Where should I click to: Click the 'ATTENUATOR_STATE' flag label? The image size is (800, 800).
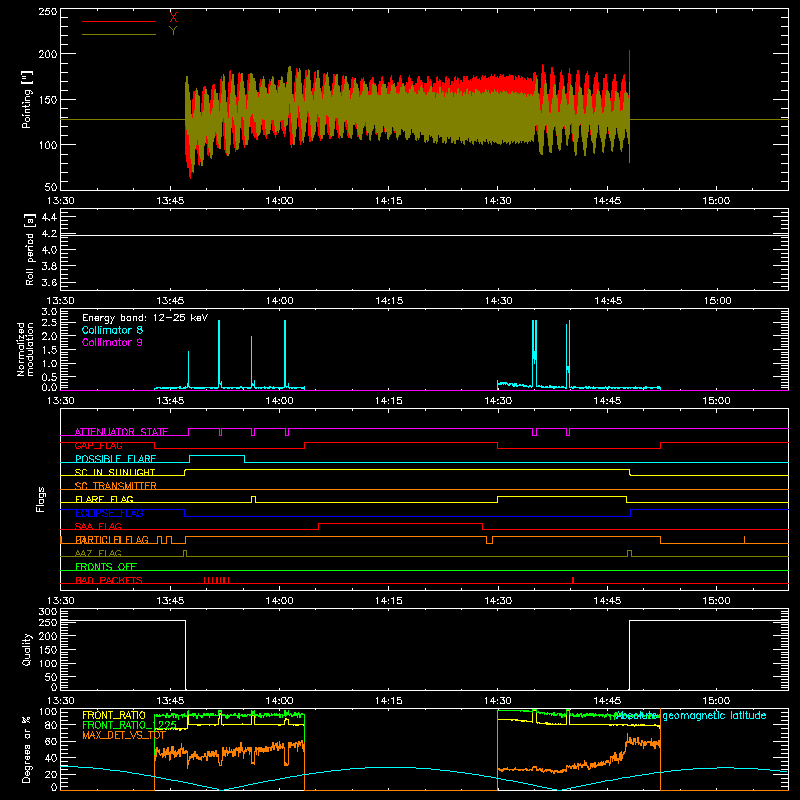(x=121, y=432)
